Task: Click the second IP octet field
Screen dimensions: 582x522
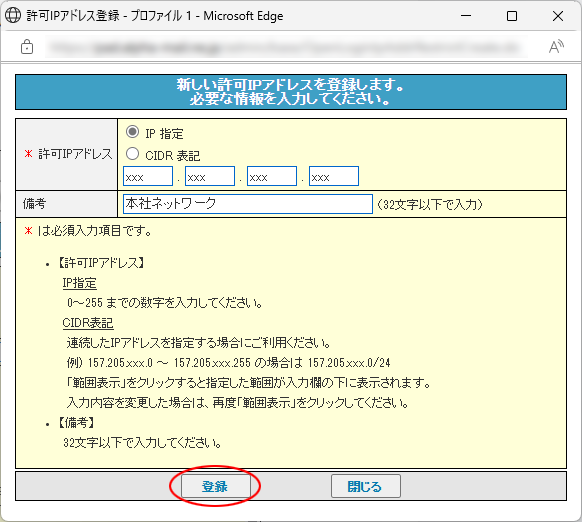Action: (x=210, y=176)
